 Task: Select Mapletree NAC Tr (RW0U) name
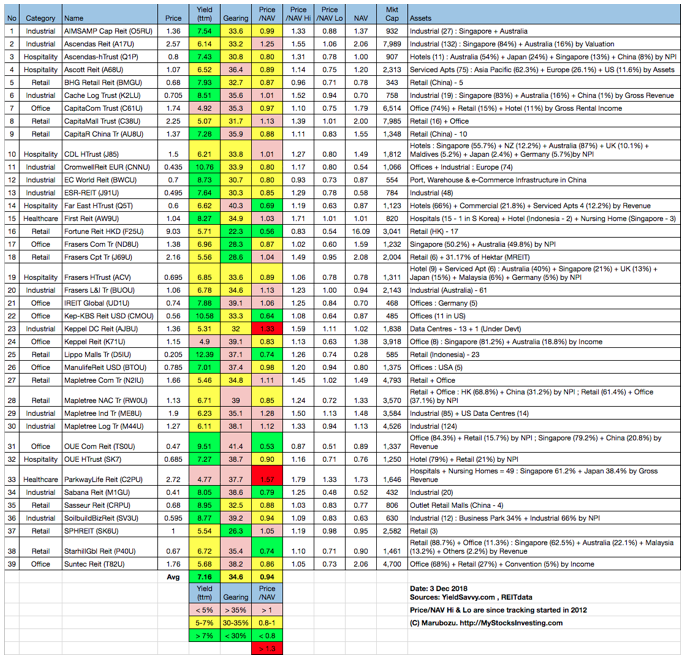click(110, 397)
